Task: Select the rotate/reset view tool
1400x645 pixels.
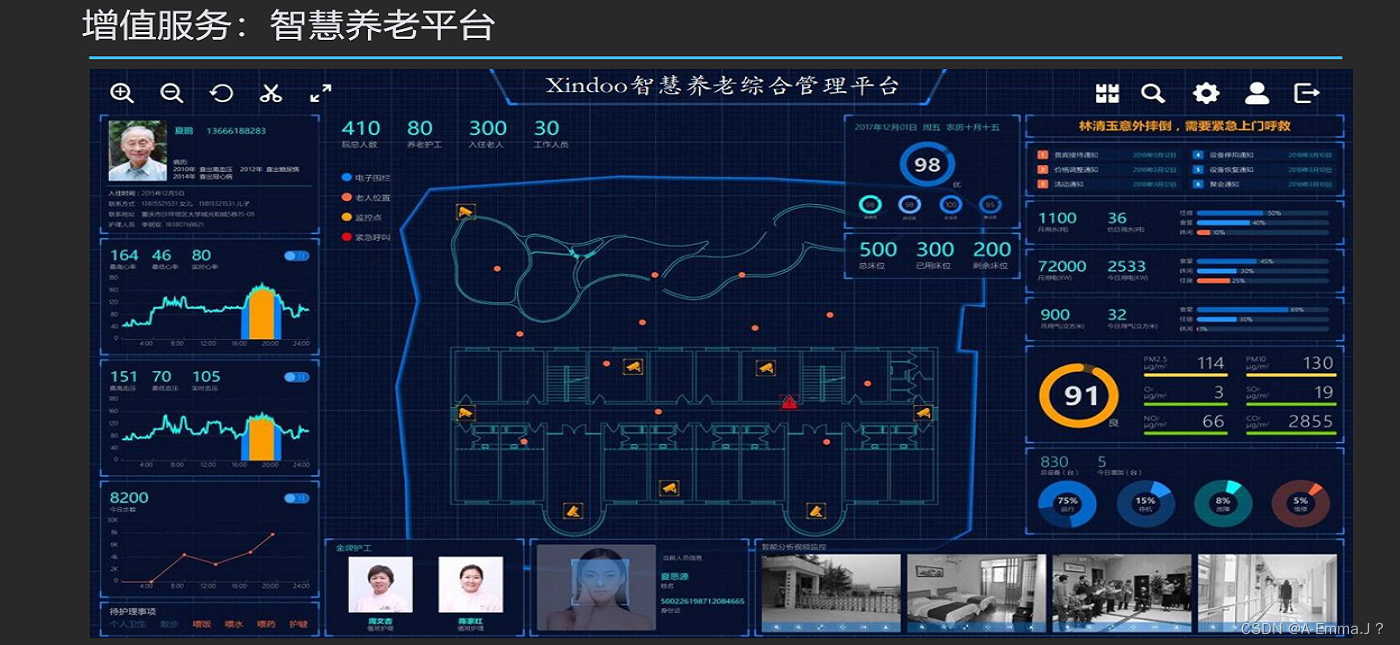Action: [222, 92]
